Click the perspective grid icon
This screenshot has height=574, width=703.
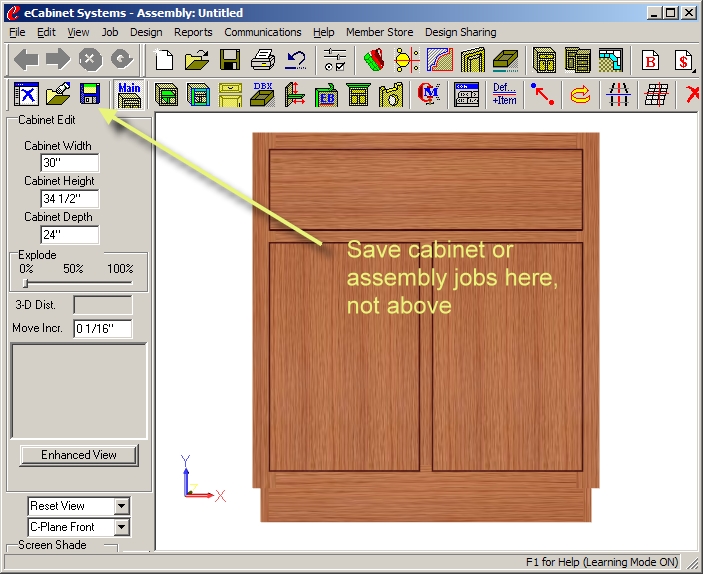656,94
